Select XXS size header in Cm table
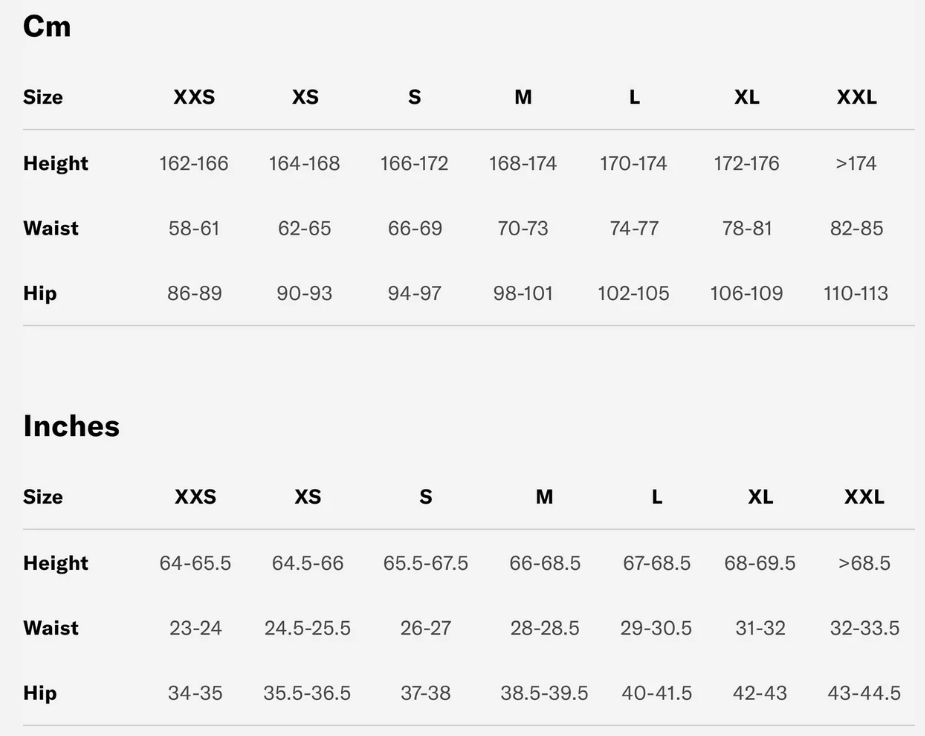 194,98
